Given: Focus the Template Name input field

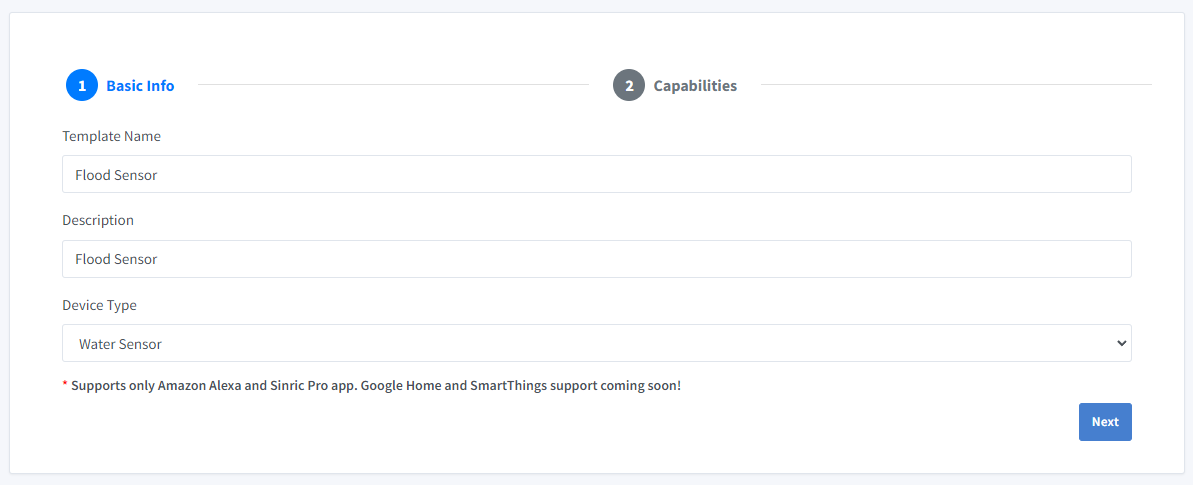Looking at the screenshot, I should 596,174.
